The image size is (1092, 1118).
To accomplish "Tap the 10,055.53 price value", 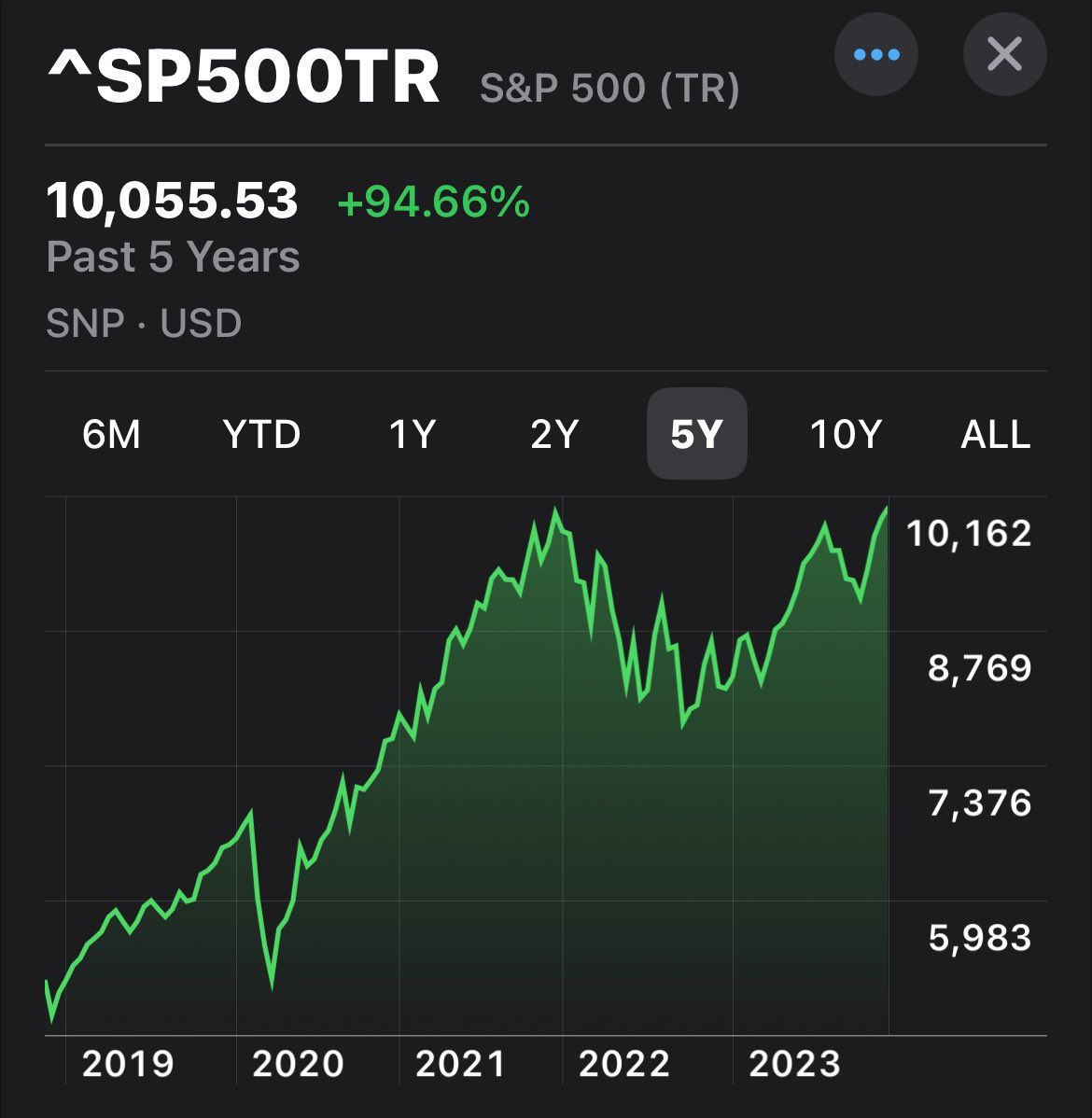I will pos(173,201).
